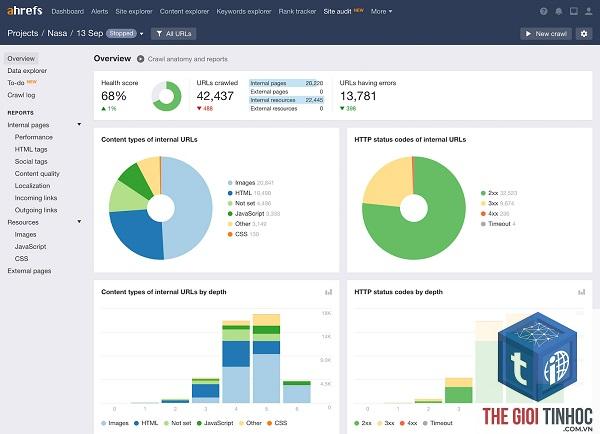This screenshot has height=434, width=600.
Task: Open the Nasa project breadcrumb
Action: 57,33
